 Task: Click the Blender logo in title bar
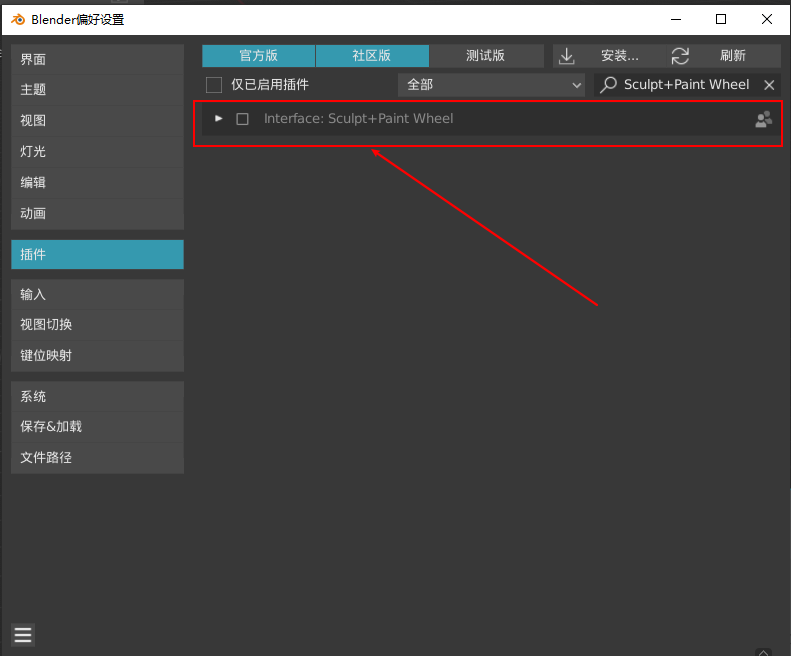pyautogui.click(x=18, y=20)
